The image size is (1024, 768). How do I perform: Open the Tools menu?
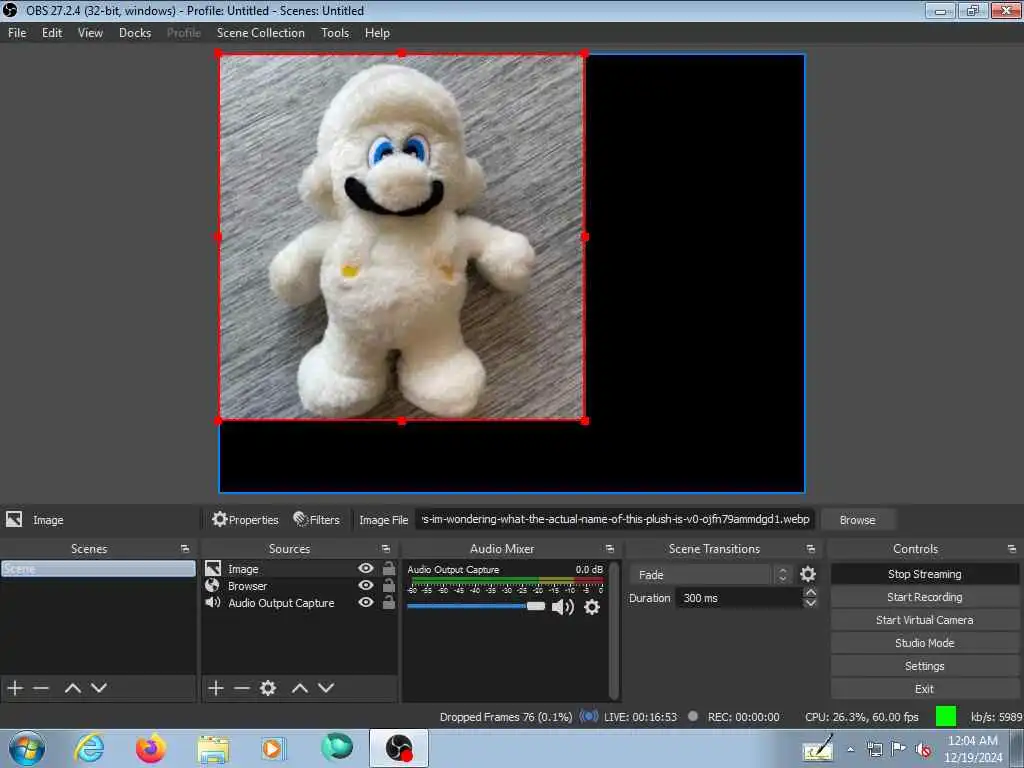(335, 33)
